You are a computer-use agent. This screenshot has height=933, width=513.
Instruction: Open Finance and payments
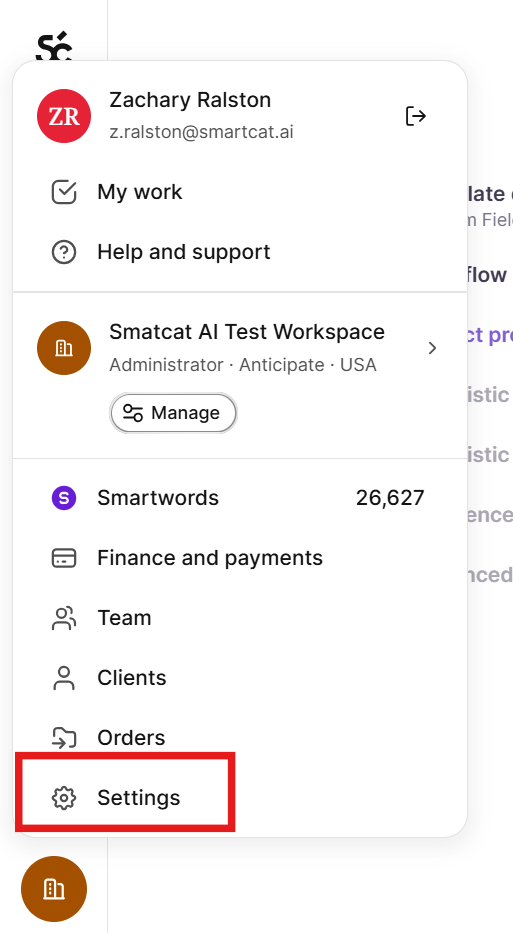[240, 558]
